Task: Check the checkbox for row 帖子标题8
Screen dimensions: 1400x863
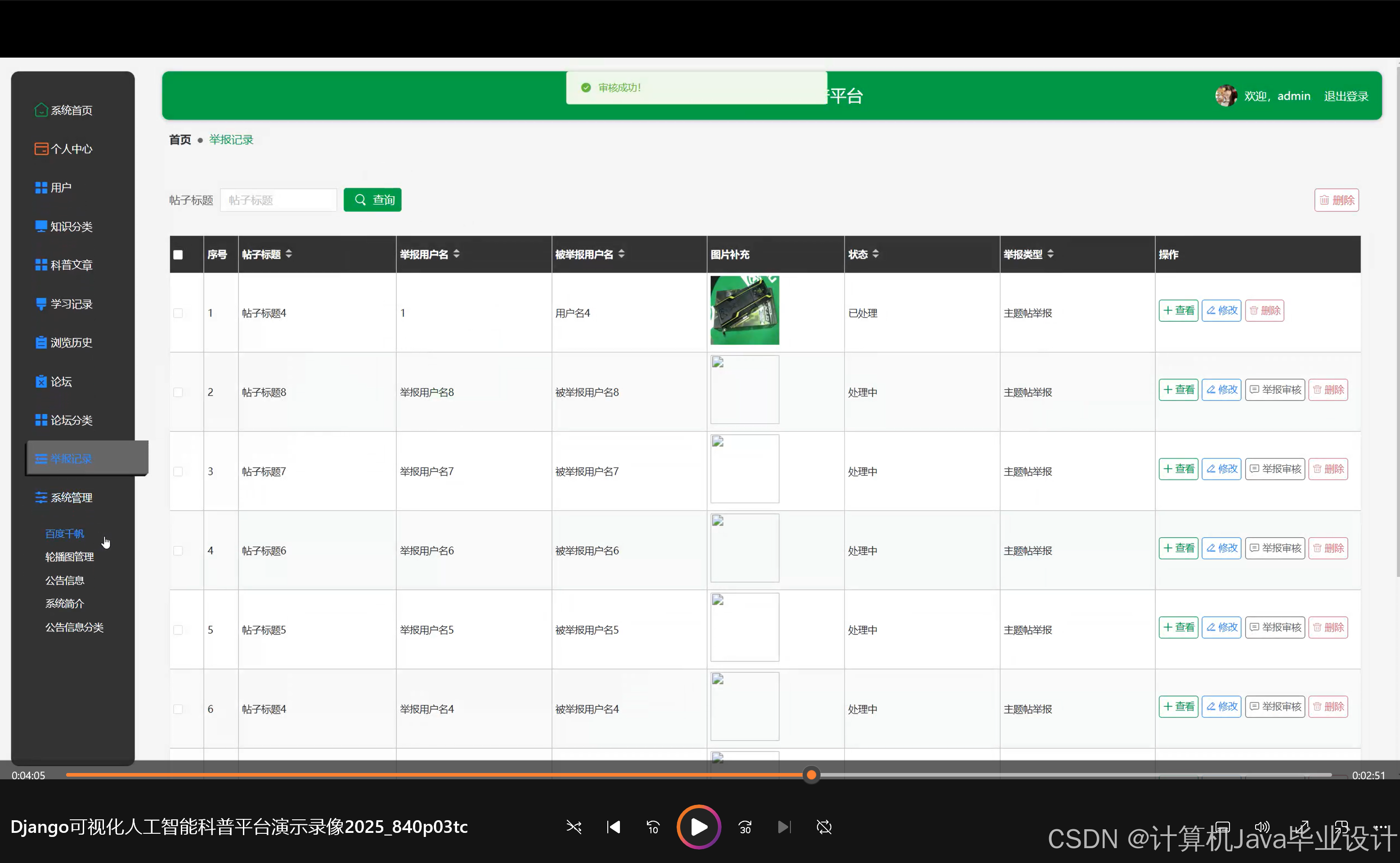Action: click(x=178, y=392)
